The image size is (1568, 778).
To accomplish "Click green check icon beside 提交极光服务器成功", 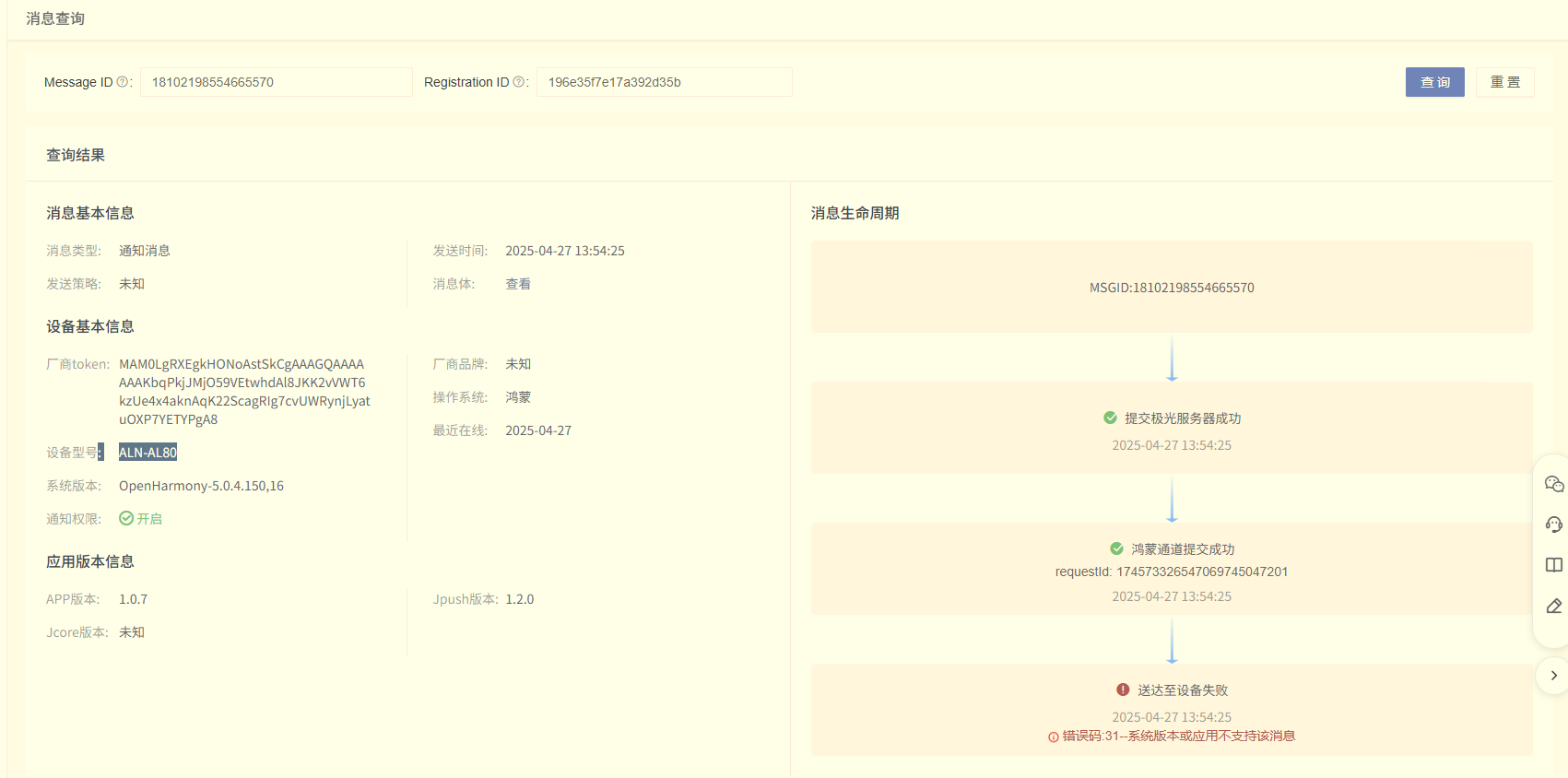I will click(x=1110, y=418).
